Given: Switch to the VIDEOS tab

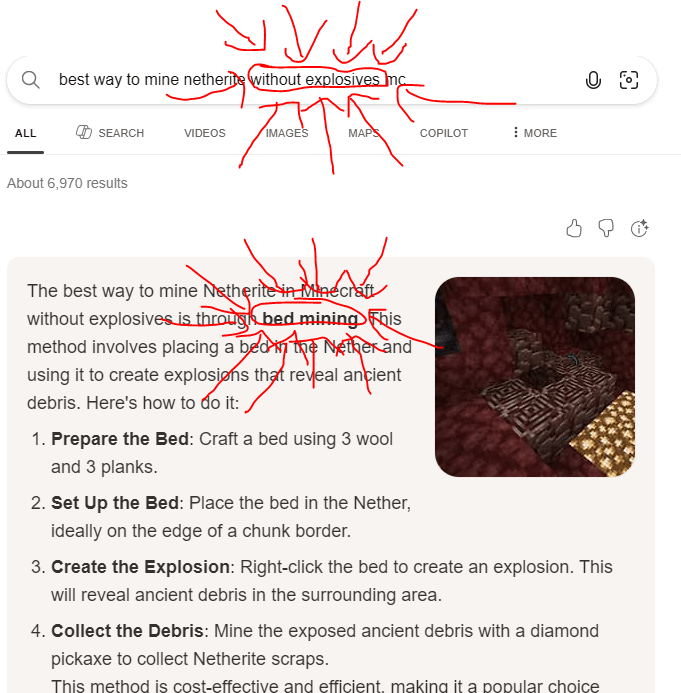Looking at the screenshot, I should 205,133.
